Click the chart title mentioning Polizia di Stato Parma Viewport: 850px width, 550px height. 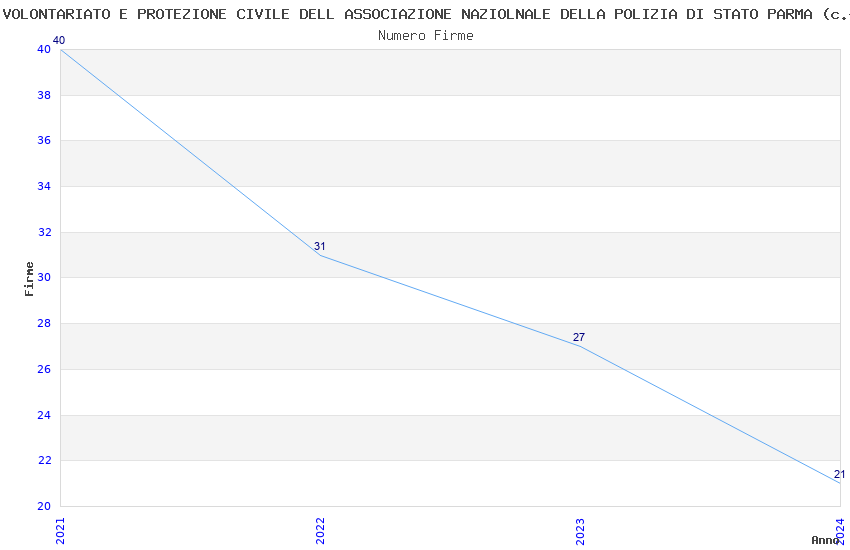tap(425, 15)
